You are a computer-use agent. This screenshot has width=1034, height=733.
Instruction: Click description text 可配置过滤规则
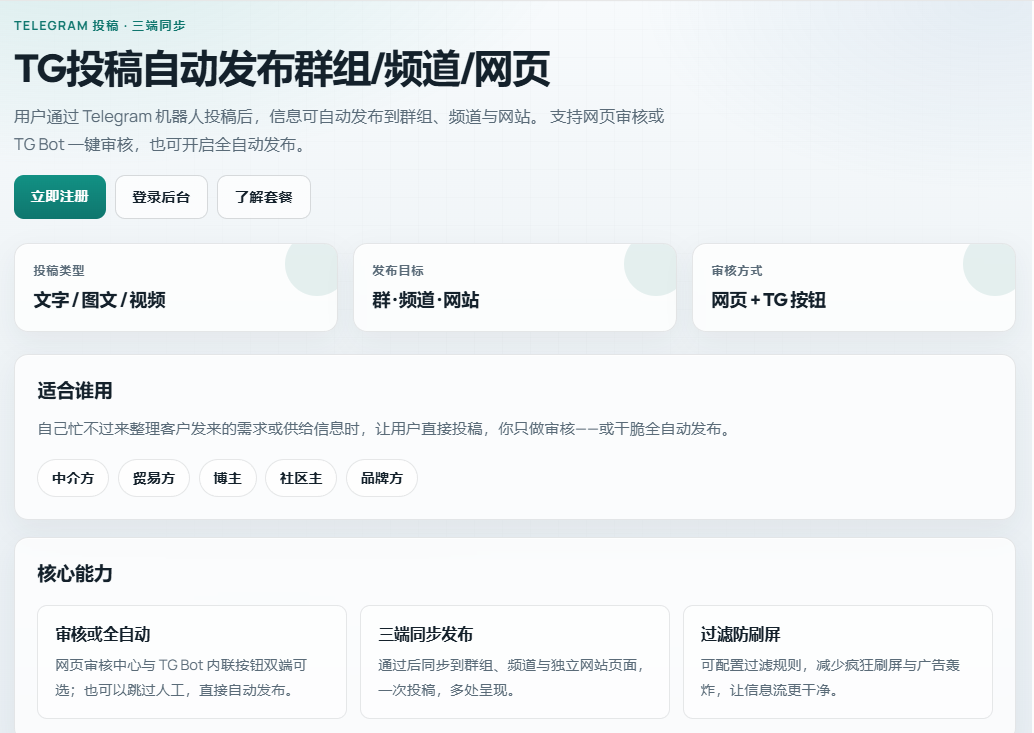(x=830, y=678)
